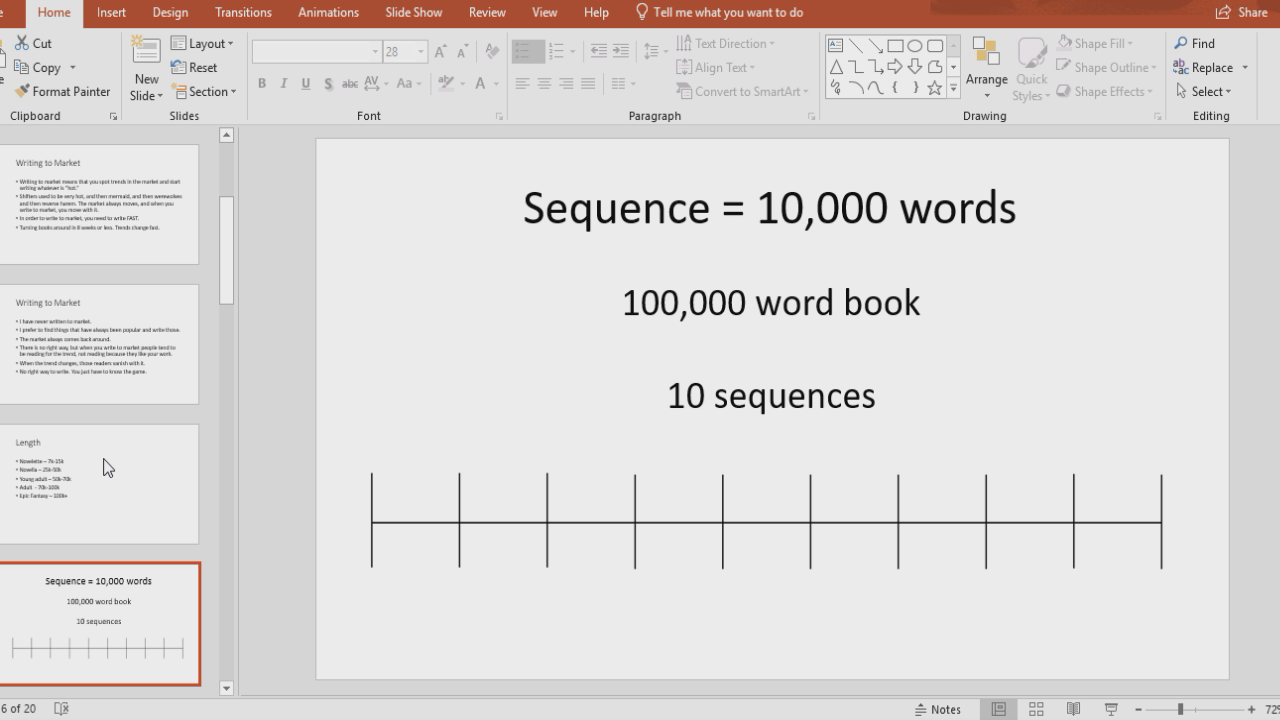Toggle underline formatting
This screenshot has height=720, width=1280.
click(305, 84)
